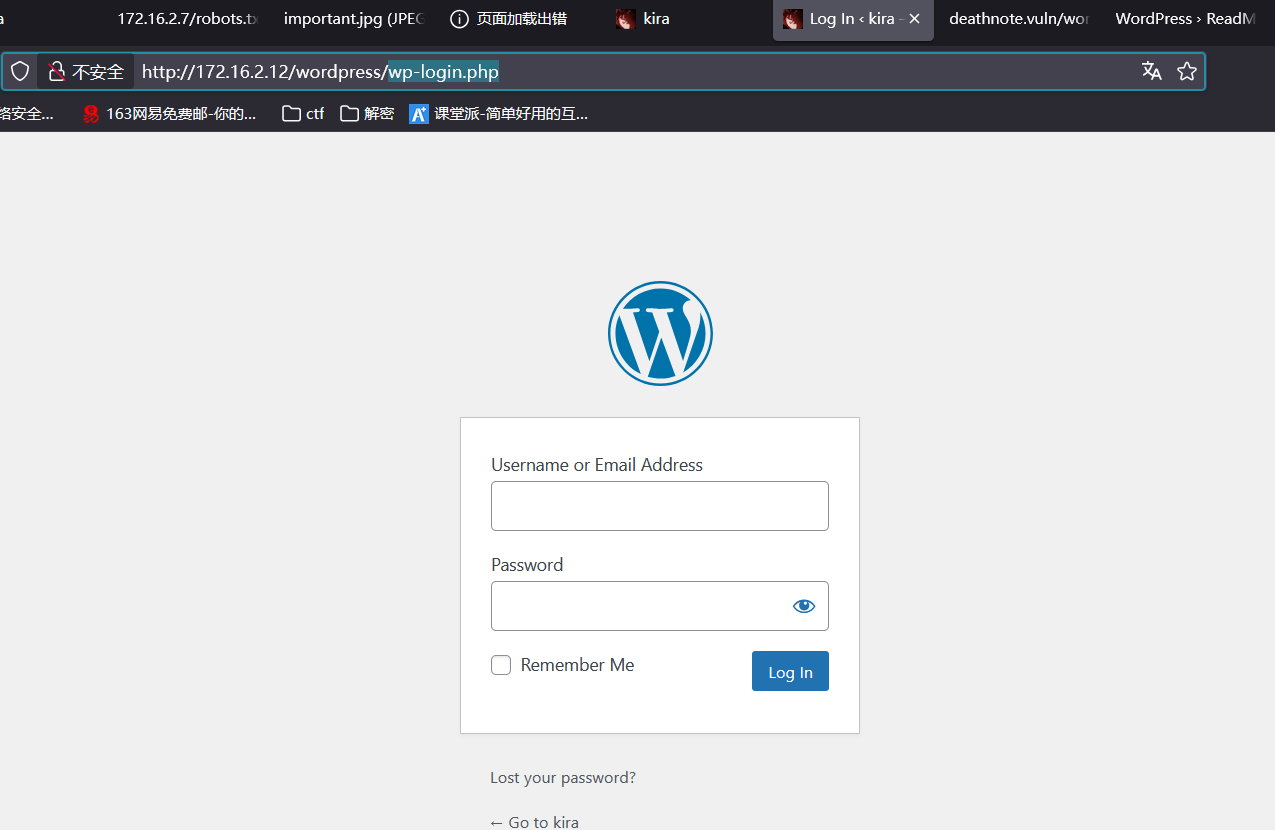Click the Password input field
Screen dimensions: 1275x830
[x=660, y=606]
